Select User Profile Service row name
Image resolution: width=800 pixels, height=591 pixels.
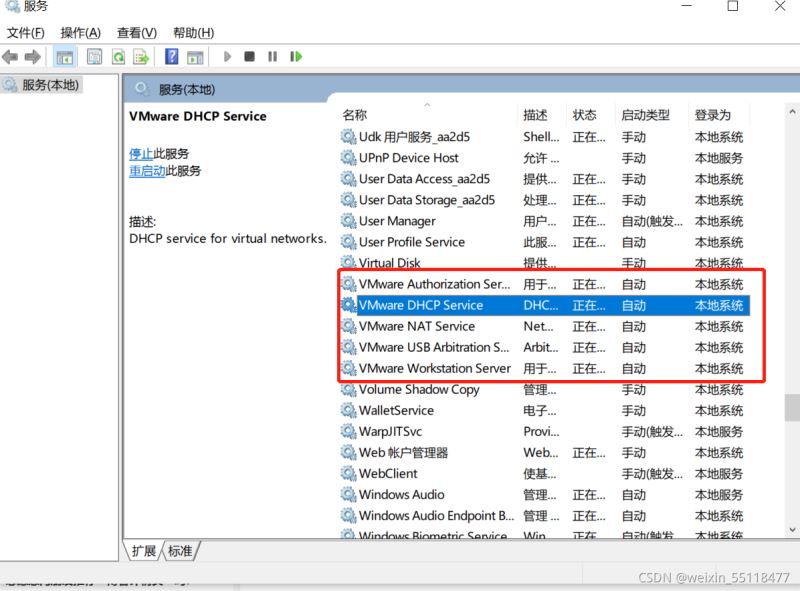click(x=412, y=242)
